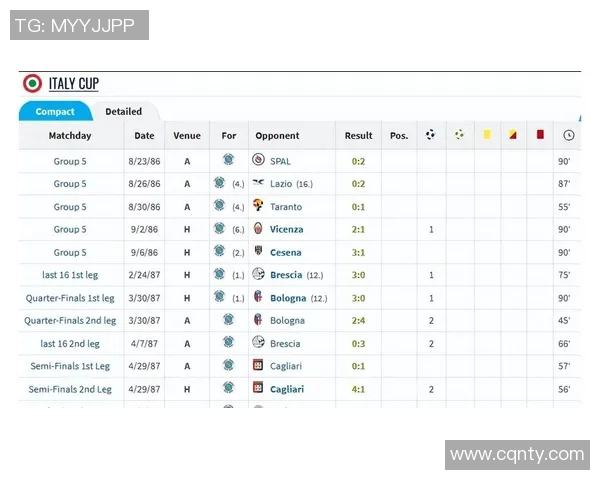Click the red card column icon
Image resolution: width=600 pixels, height=480 pixels.
[540, 135]
